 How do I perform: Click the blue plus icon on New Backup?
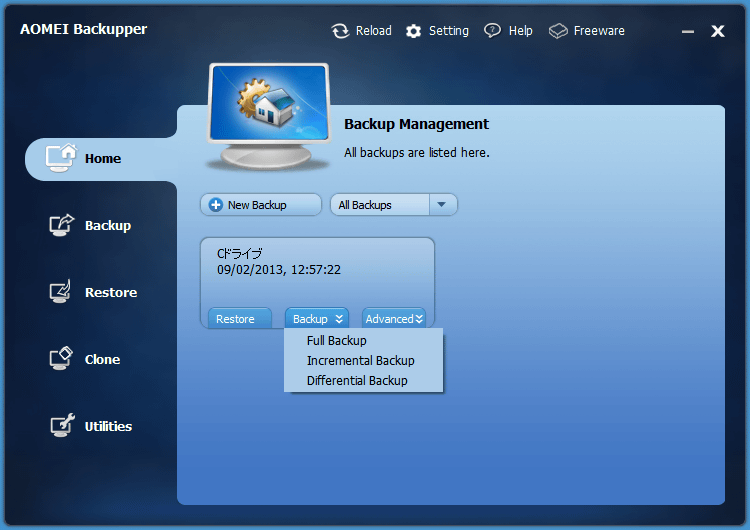(x=216, y=205)
